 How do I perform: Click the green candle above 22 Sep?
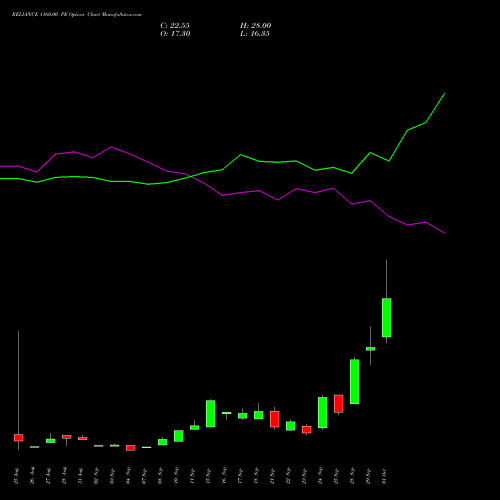coord(291,426)
